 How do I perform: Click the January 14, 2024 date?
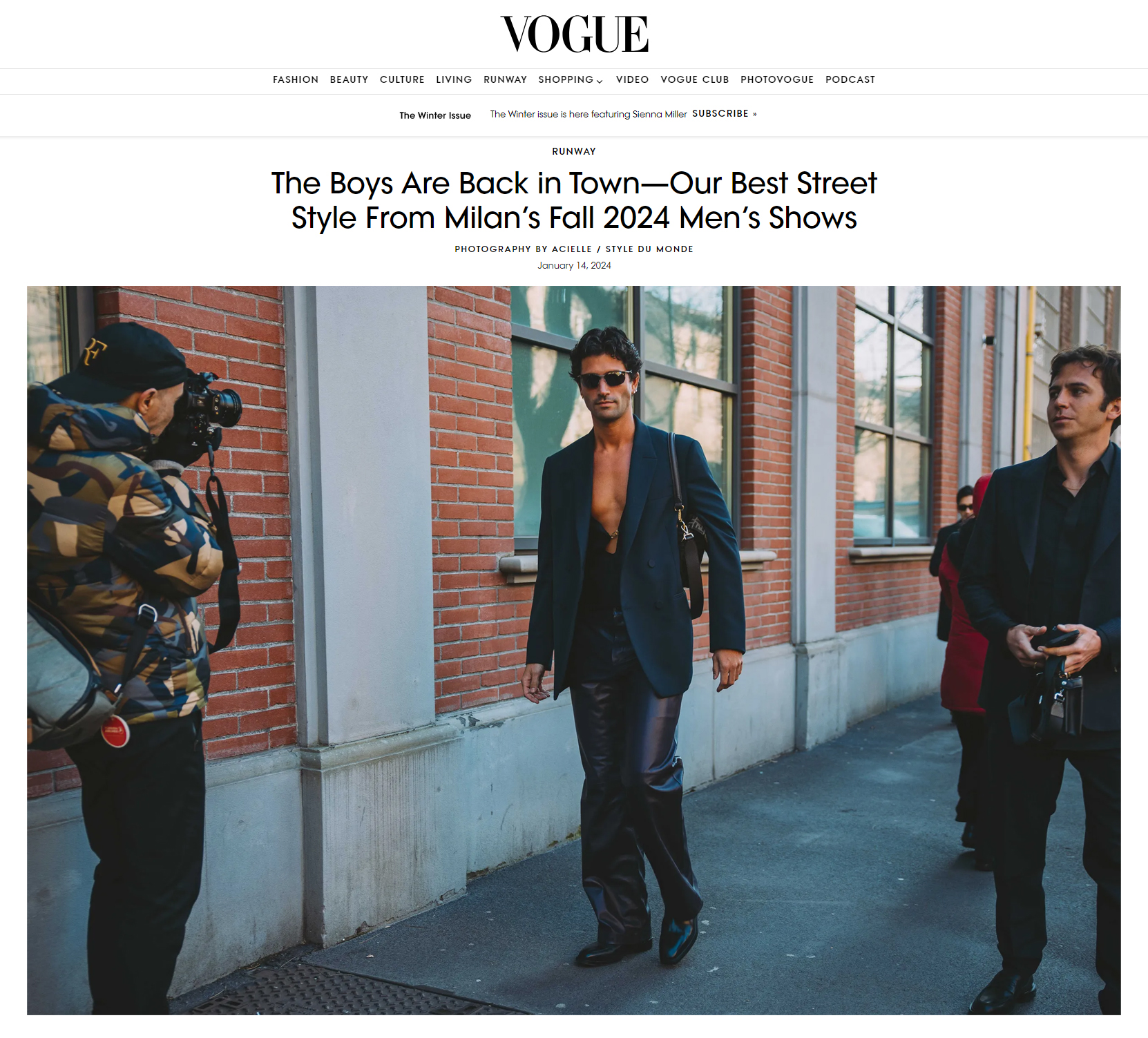pos(574,265)
